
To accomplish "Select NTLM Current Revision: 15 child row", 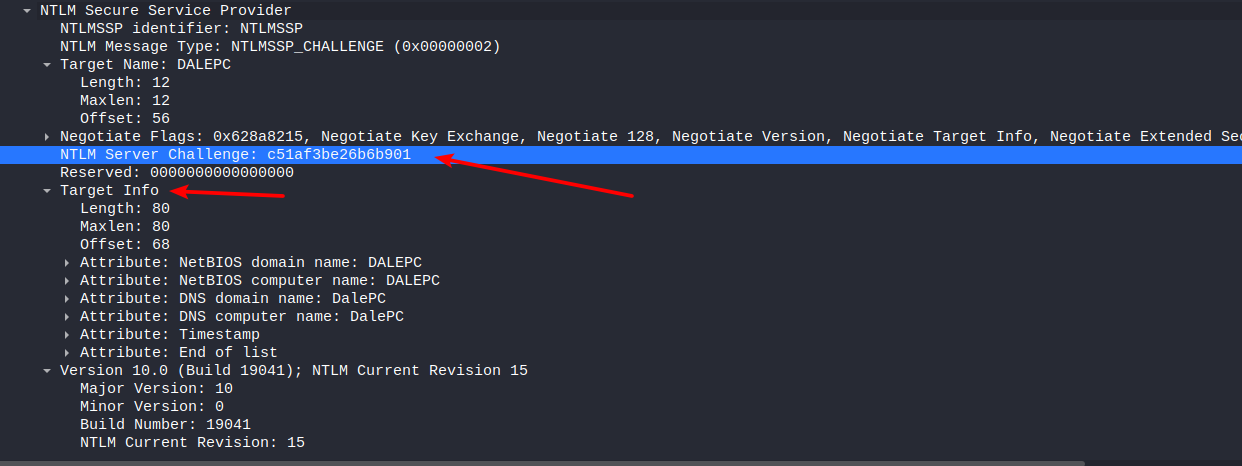I will click(x=192, y=443).
